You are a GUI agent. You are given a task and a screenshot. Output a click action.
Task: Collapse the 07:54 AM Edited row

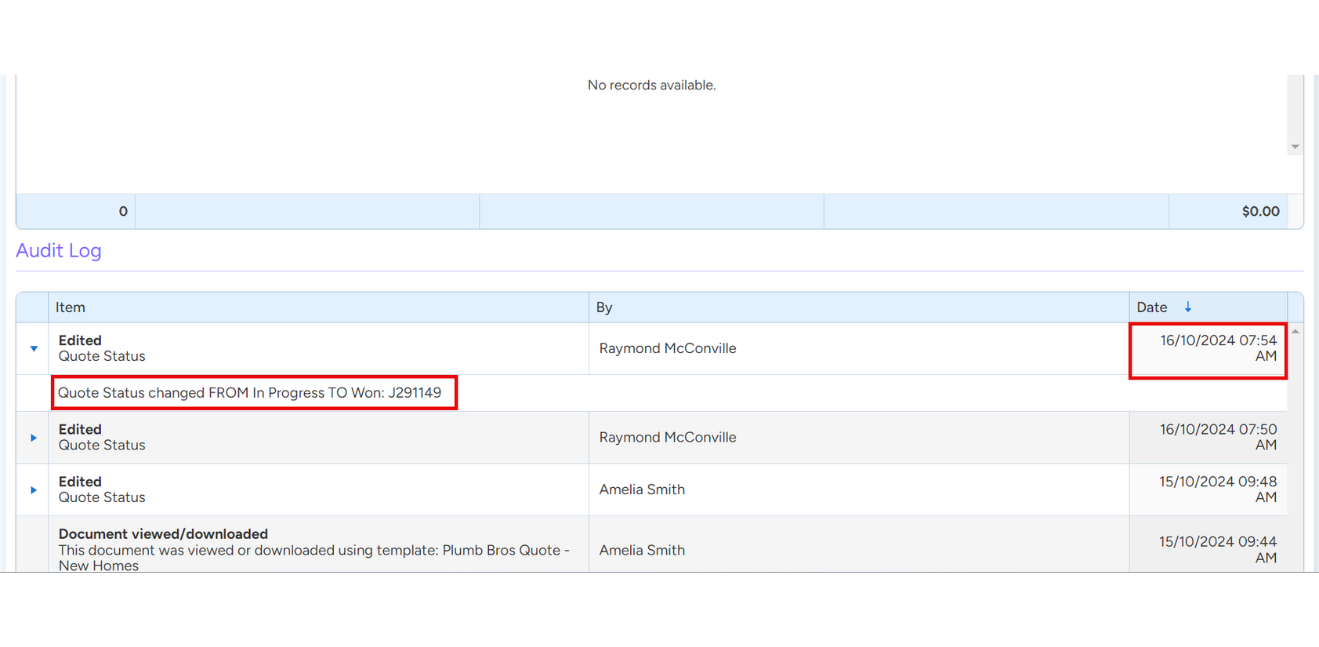coord(33,349)
